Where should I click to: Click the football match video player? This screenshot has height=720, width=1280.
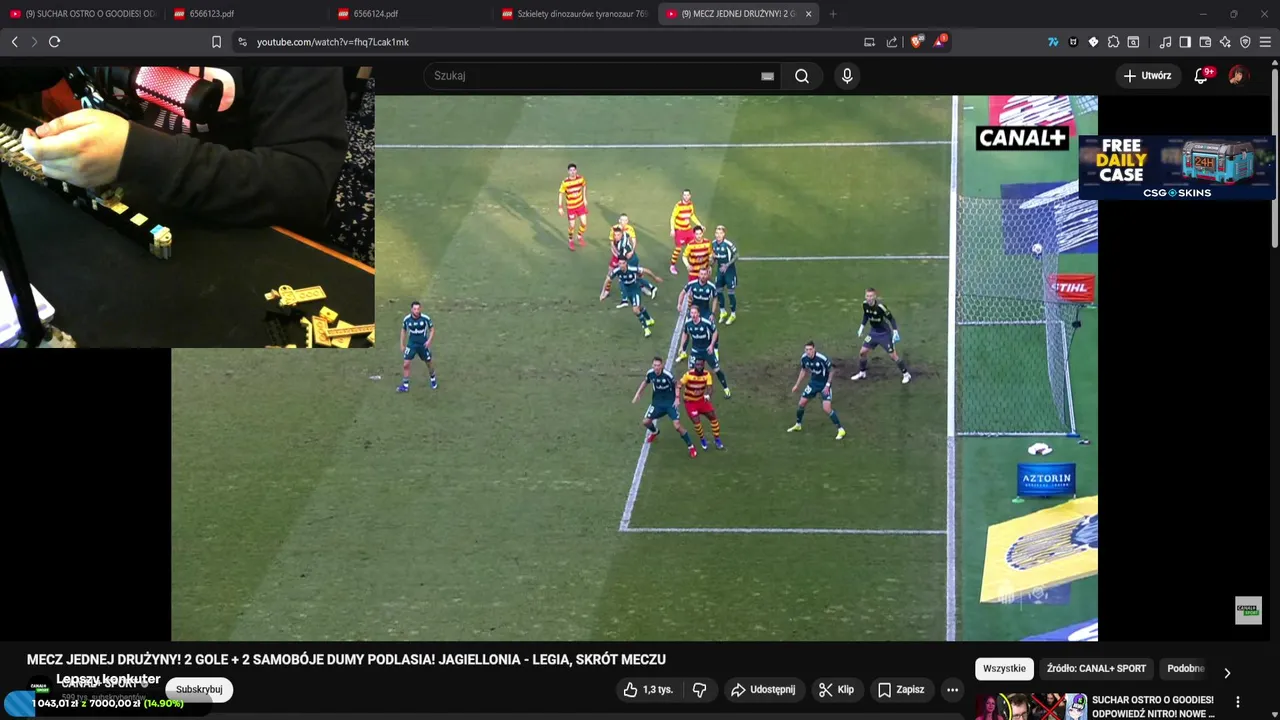[634, 368]
